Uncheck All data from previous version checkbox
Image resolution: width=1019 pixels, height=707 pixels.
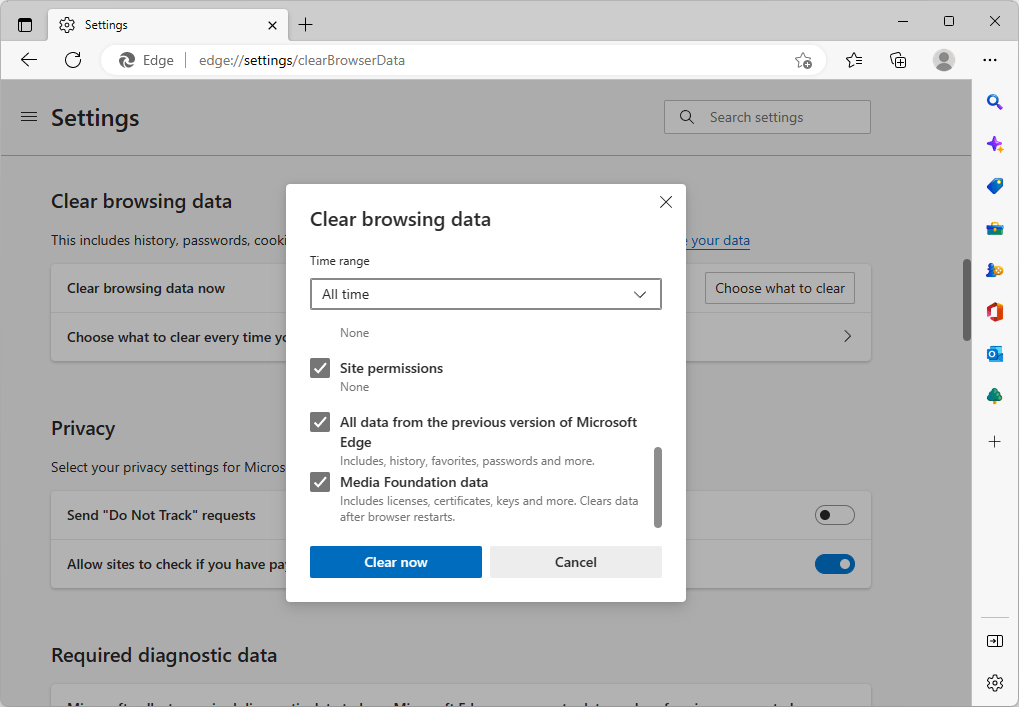click(x=320, y=422)
